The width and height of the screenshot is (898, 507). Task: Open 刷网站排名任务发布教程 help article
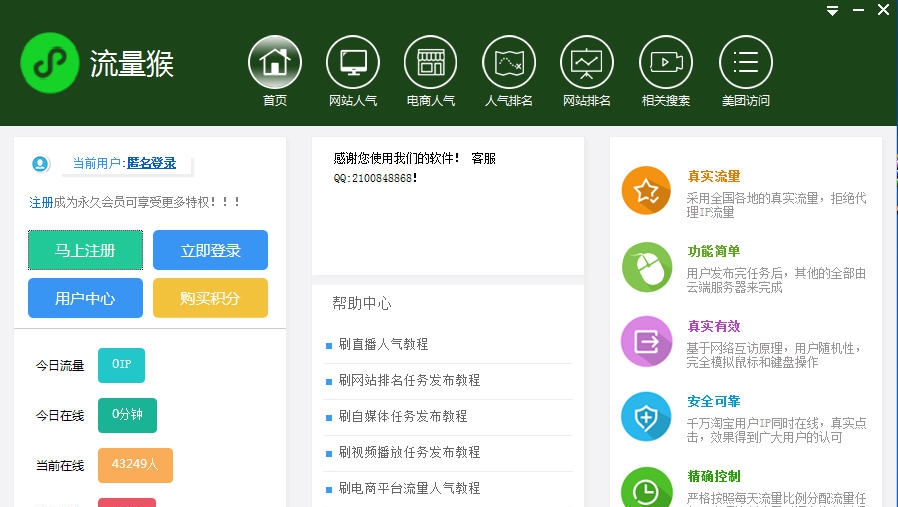pyautogui.click(x=409, y=380)
